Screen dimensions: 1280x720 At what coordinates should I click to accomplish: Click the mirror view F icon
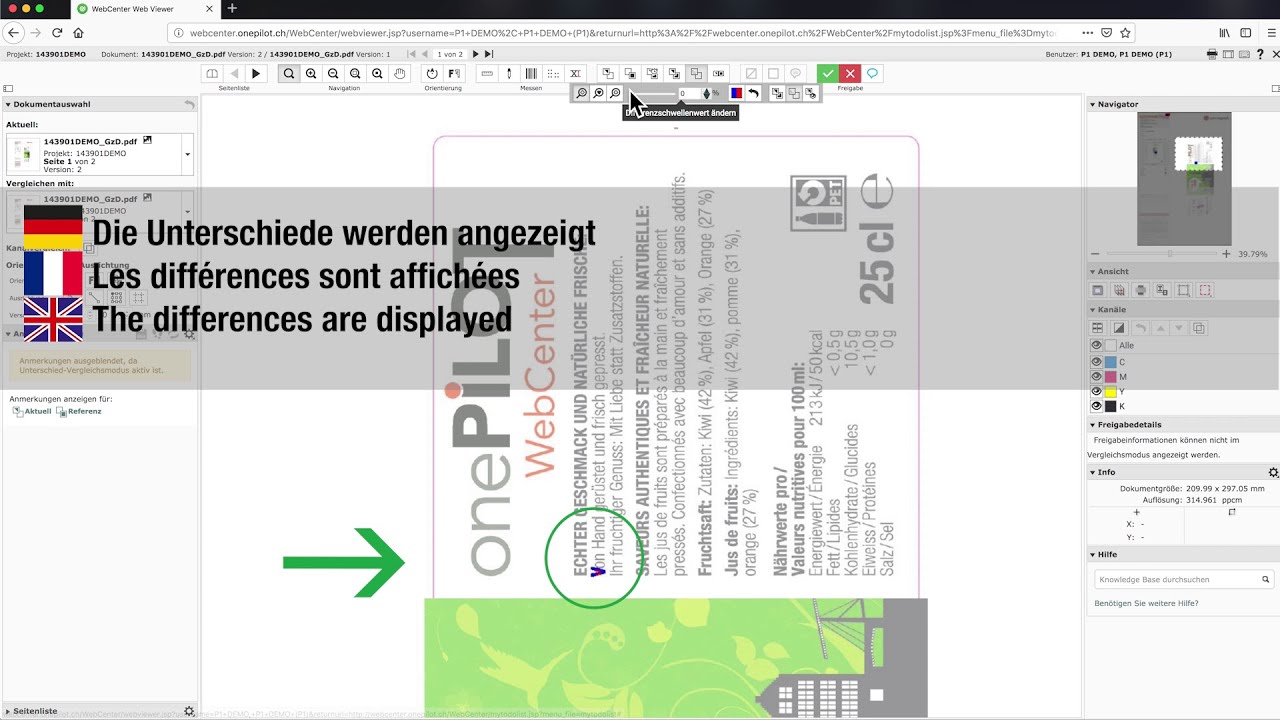point(454,74)
